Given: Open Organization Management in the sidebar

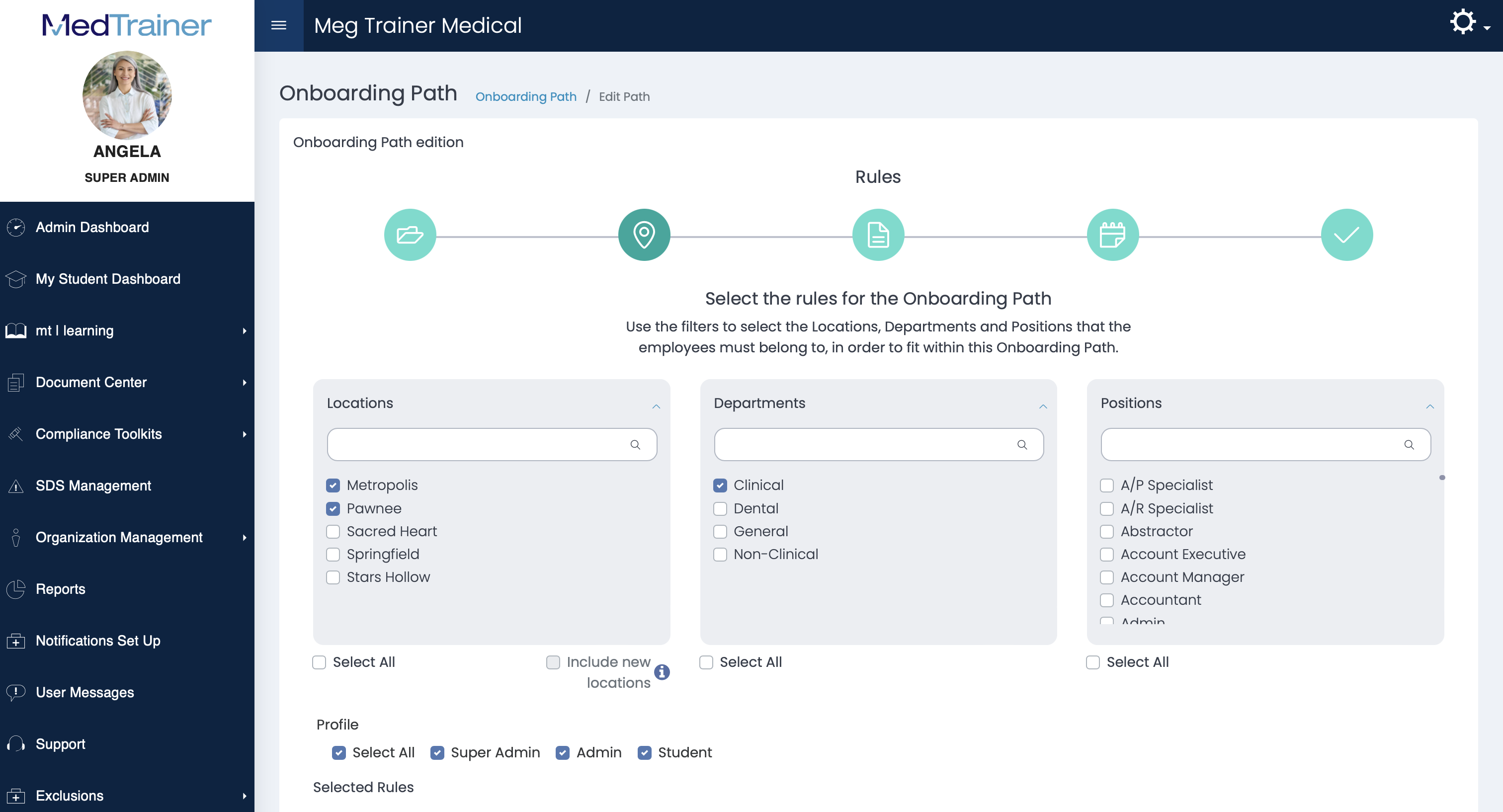Looking at the screenshot, I should coord(120,537).
